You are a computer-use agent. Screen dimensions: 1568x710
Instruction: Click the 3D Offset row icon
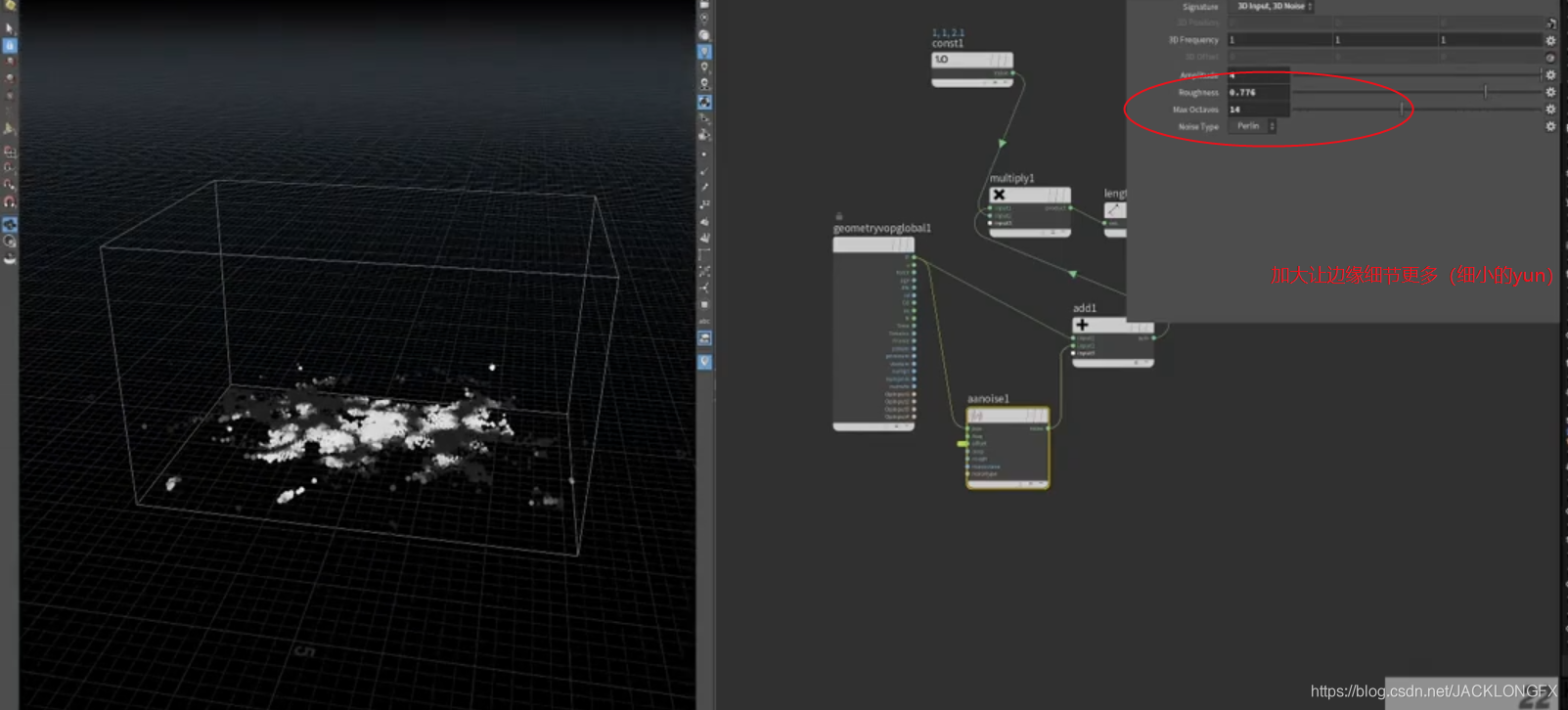coord(1550,57)
